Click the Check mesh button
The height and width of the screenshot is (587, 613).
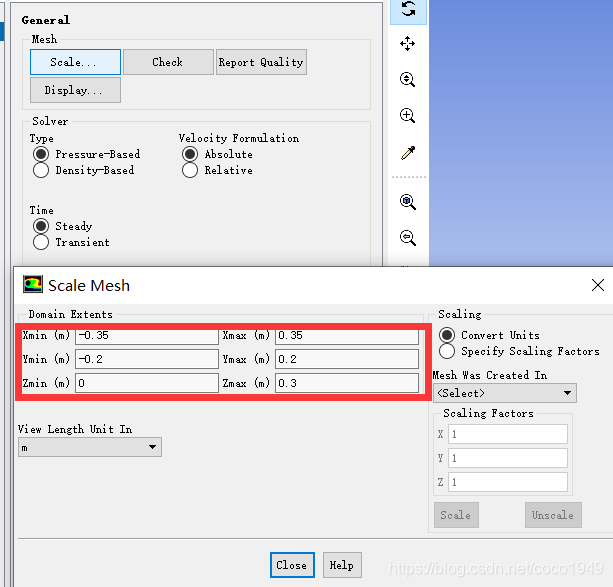click(x=168, y=62)
